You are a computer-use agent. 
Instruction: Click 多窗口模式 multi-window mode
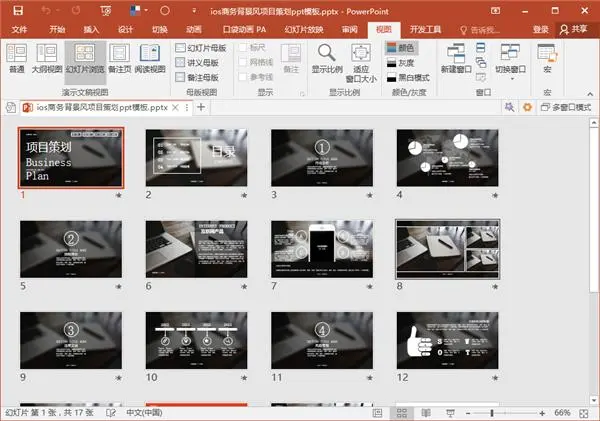point(566,108)
